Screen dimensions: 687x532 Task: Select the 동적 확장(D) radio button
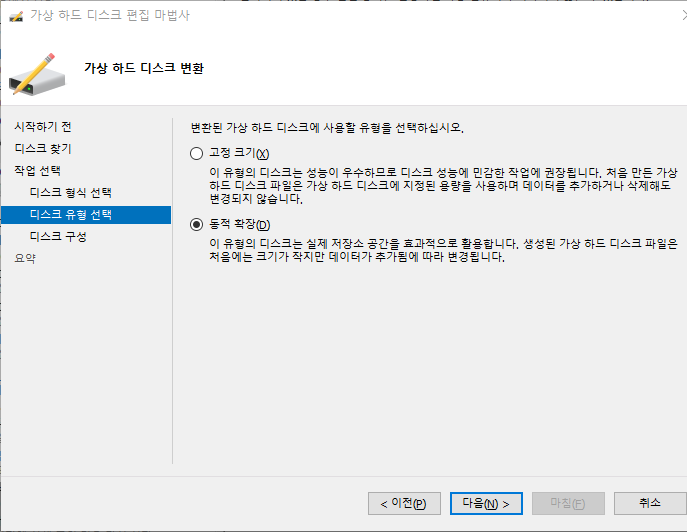click(x=196, y=225)
